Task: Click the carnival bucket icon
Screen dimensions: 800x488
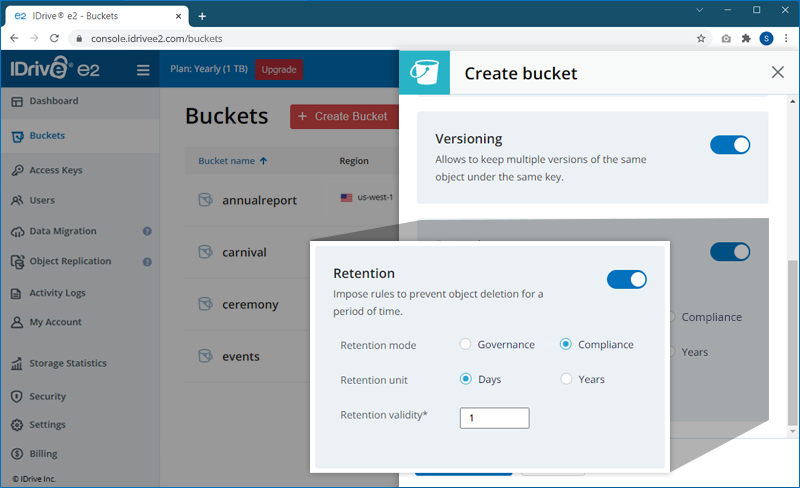Action: point(205,252)
